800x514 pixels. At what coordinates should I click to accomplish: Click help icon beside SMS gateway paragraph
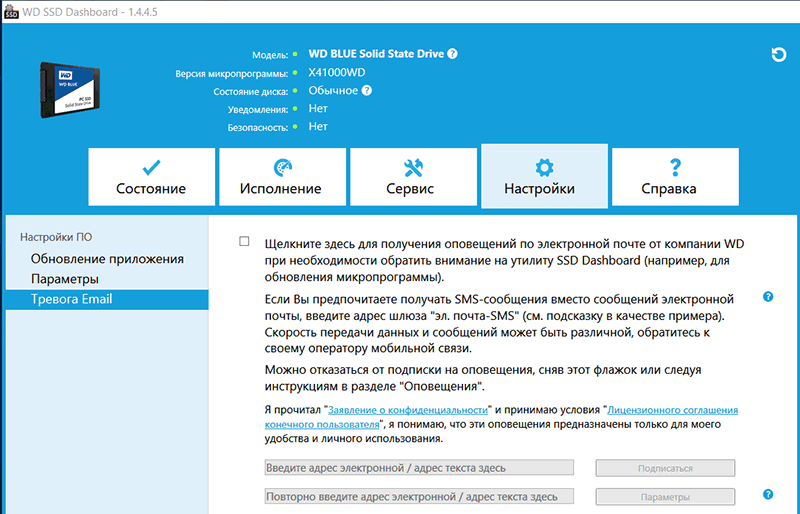point(768,297)
